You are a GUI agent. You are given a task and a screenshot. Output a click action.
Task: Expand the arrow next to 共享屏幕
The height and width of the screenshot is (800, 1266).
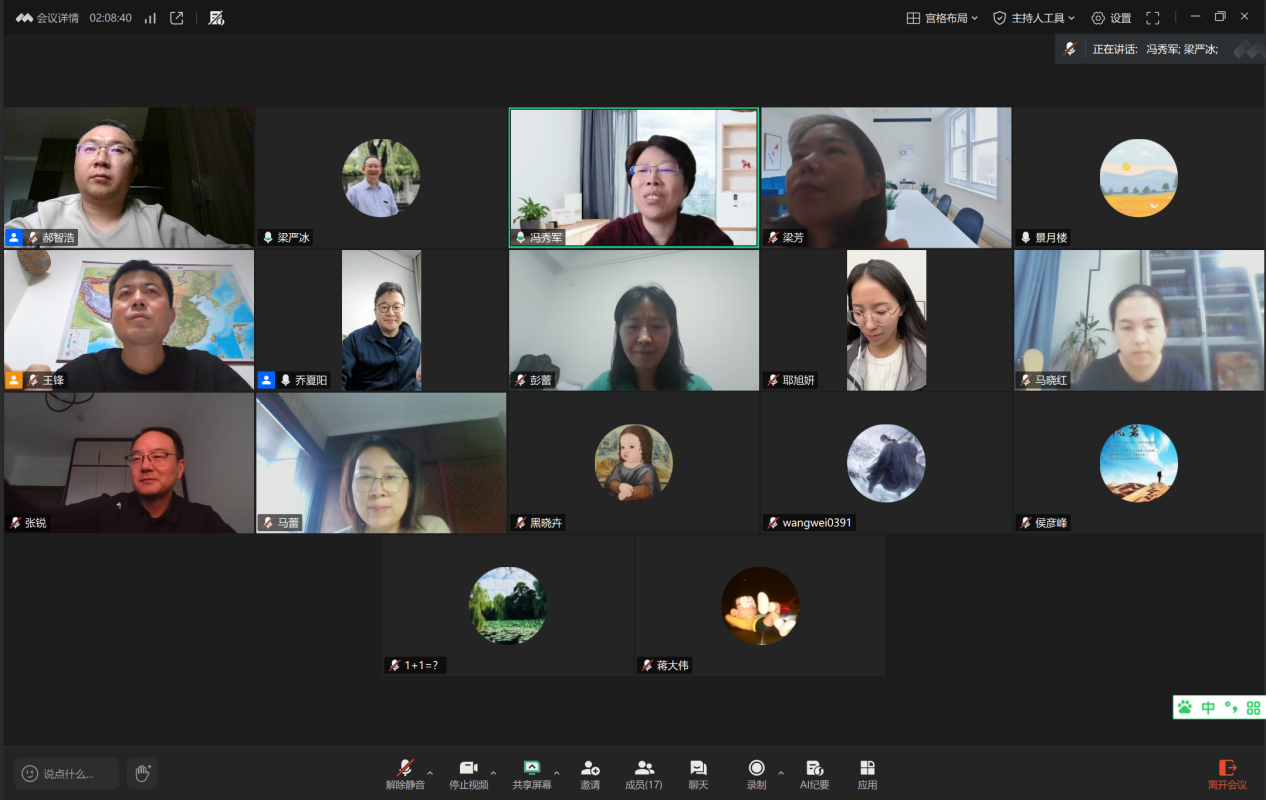(557, 773)
